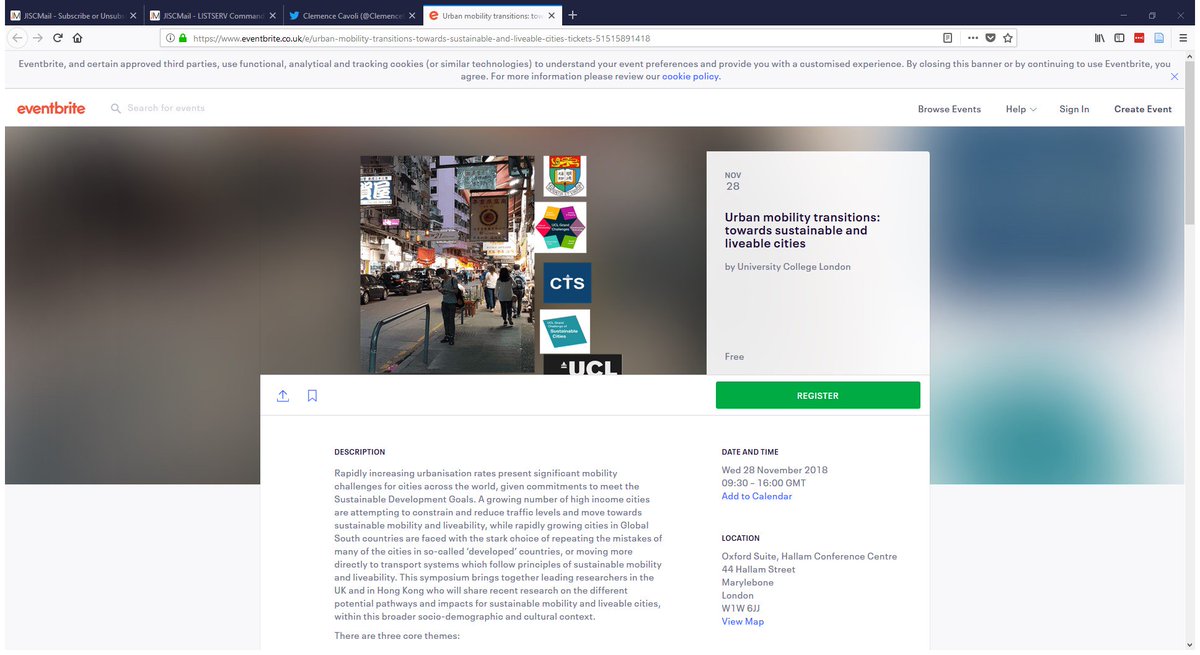Viewport: 1200px width, 655px height.
Task: Bookmark this page with the star
Action: pos(1008,38)
